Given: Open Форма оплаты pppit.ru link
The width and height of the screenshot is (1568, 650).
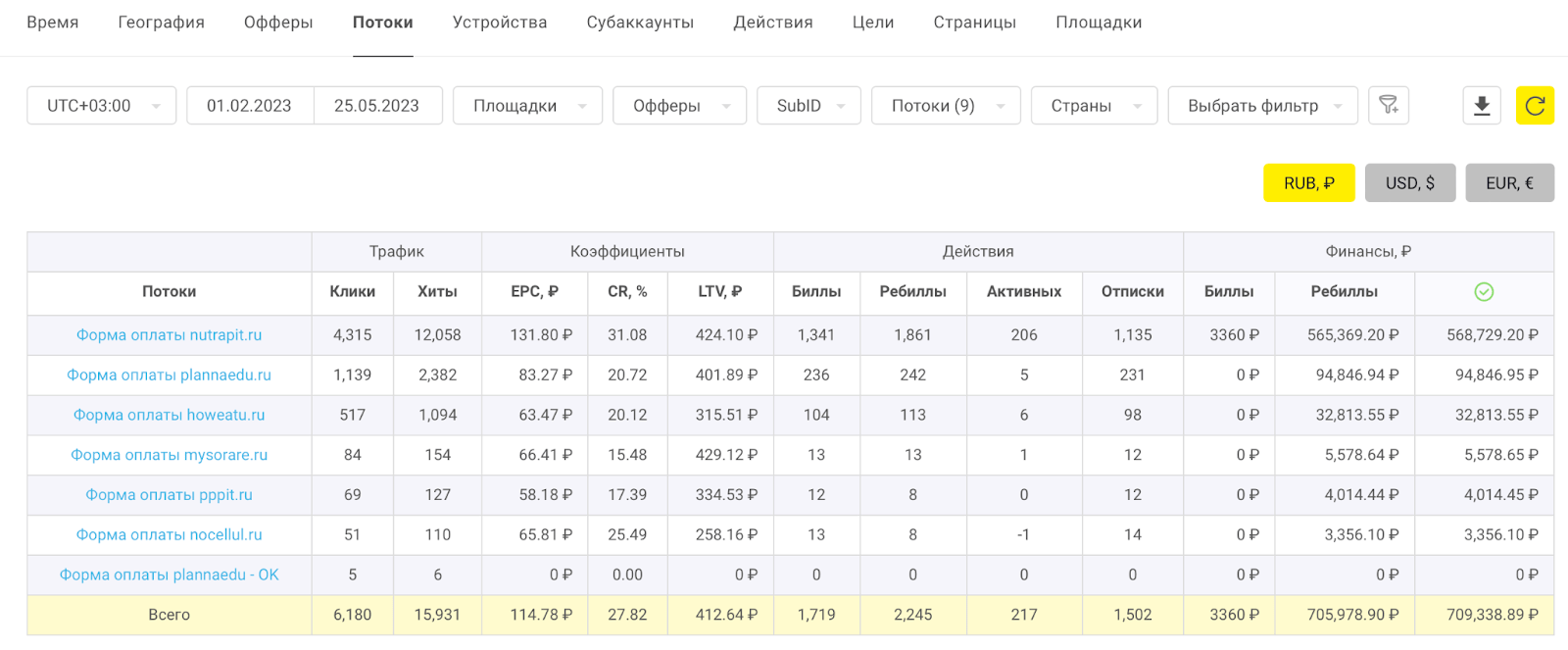Looking at the screenshot, I should 170,495.
